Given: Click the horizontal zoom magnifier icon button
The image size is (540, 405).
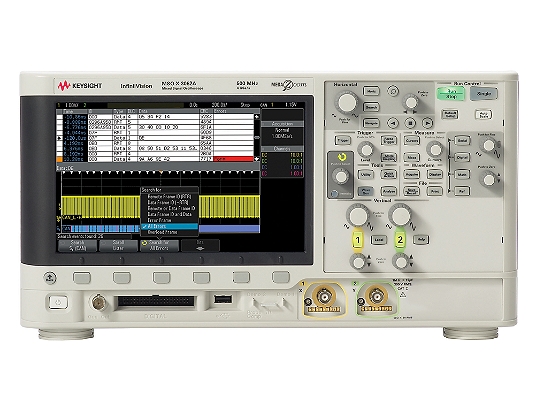Looking at the screenshot, I should 393,91.
